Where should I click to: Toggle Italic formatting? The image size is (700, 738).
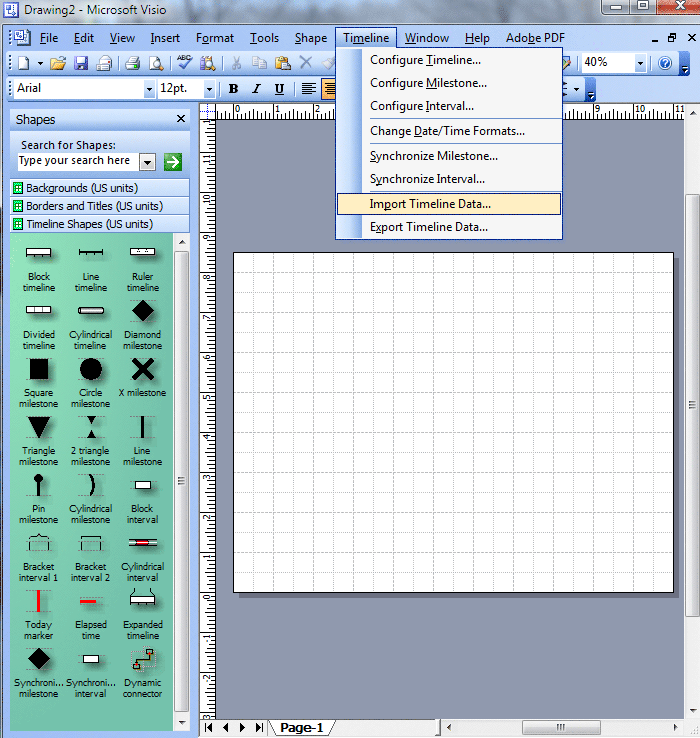pos(256,88)
